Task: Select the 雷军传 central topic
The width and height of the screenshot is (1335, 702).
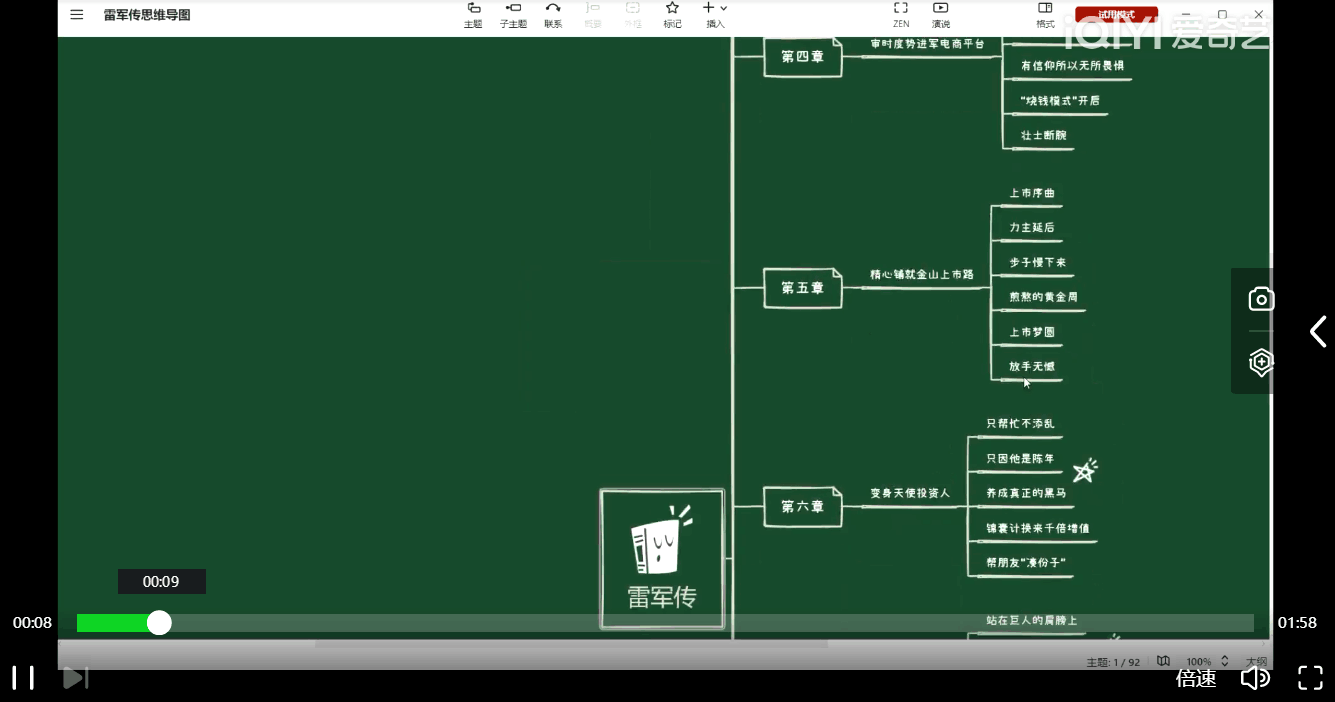Action: pyautogui.click(x=662, y=559)
